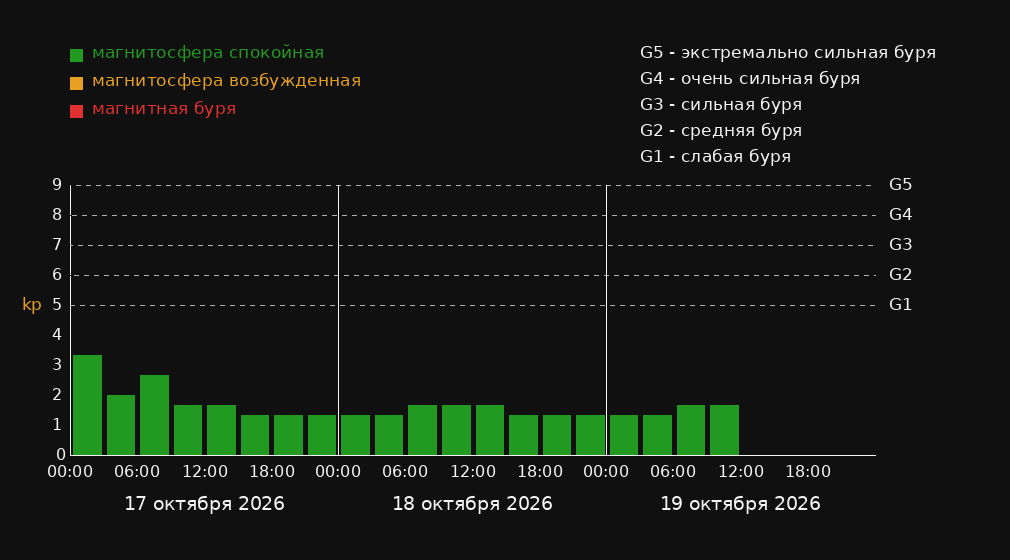
Task: Click the 18:00 time label for 19 октября
Action: click(808, 472)
